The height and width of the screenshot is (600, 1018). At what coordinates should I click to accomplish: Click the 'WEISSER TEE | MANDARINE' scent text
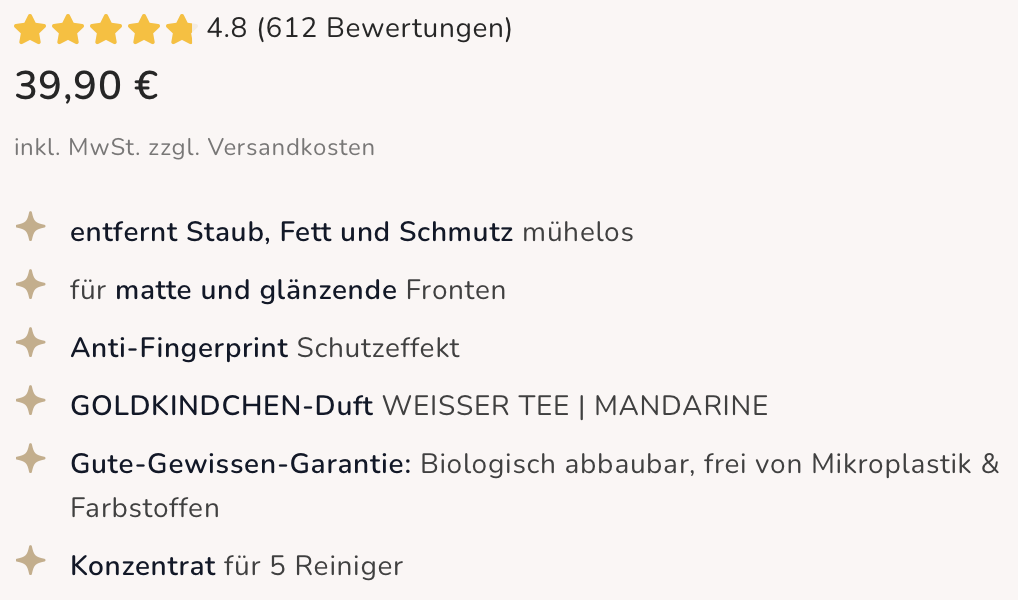point(575,406)
